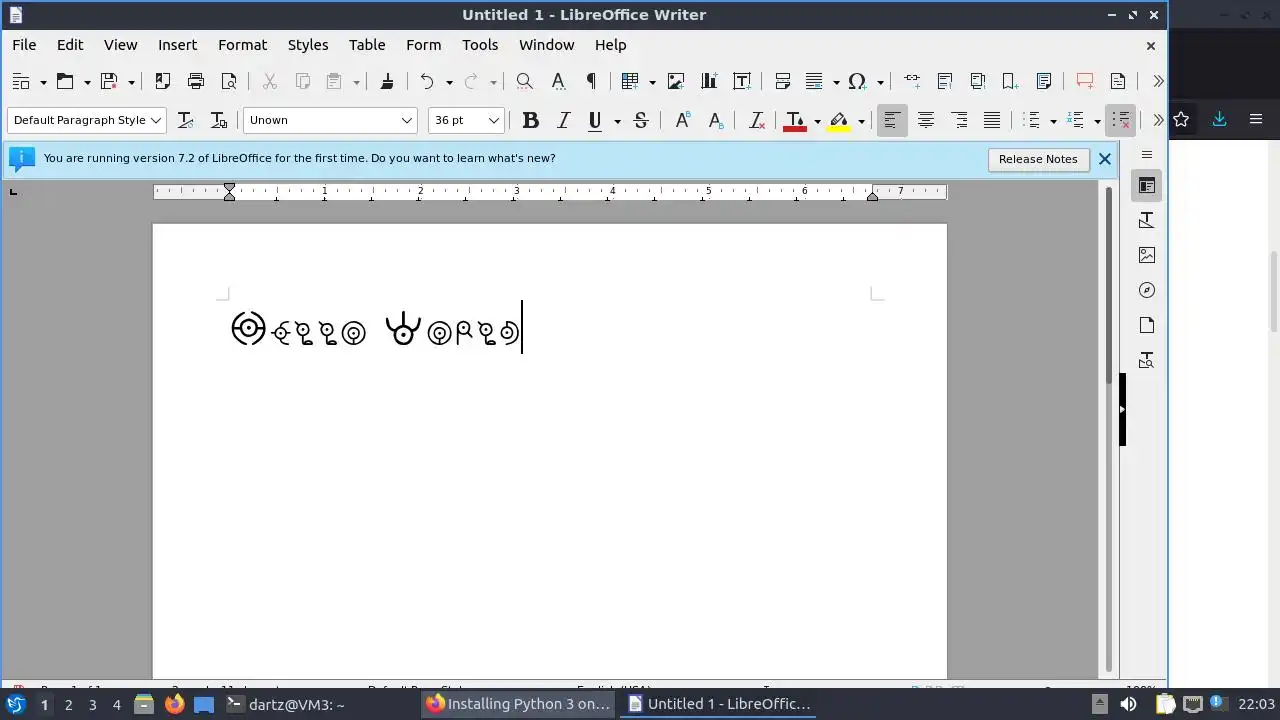Open New document dropdown arrow
Image resolution: width=1280 pixels, height=720 pixels.
(x=43, y=82)
